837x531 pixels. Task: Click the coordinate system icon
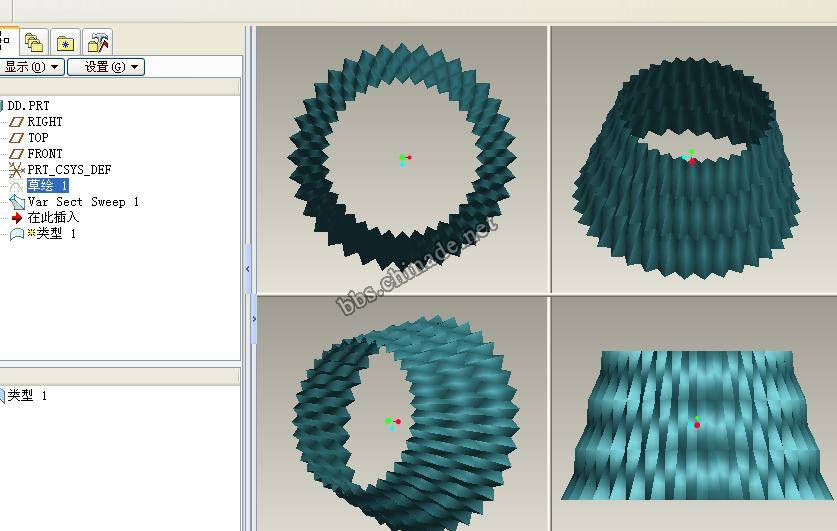point(17,170)
